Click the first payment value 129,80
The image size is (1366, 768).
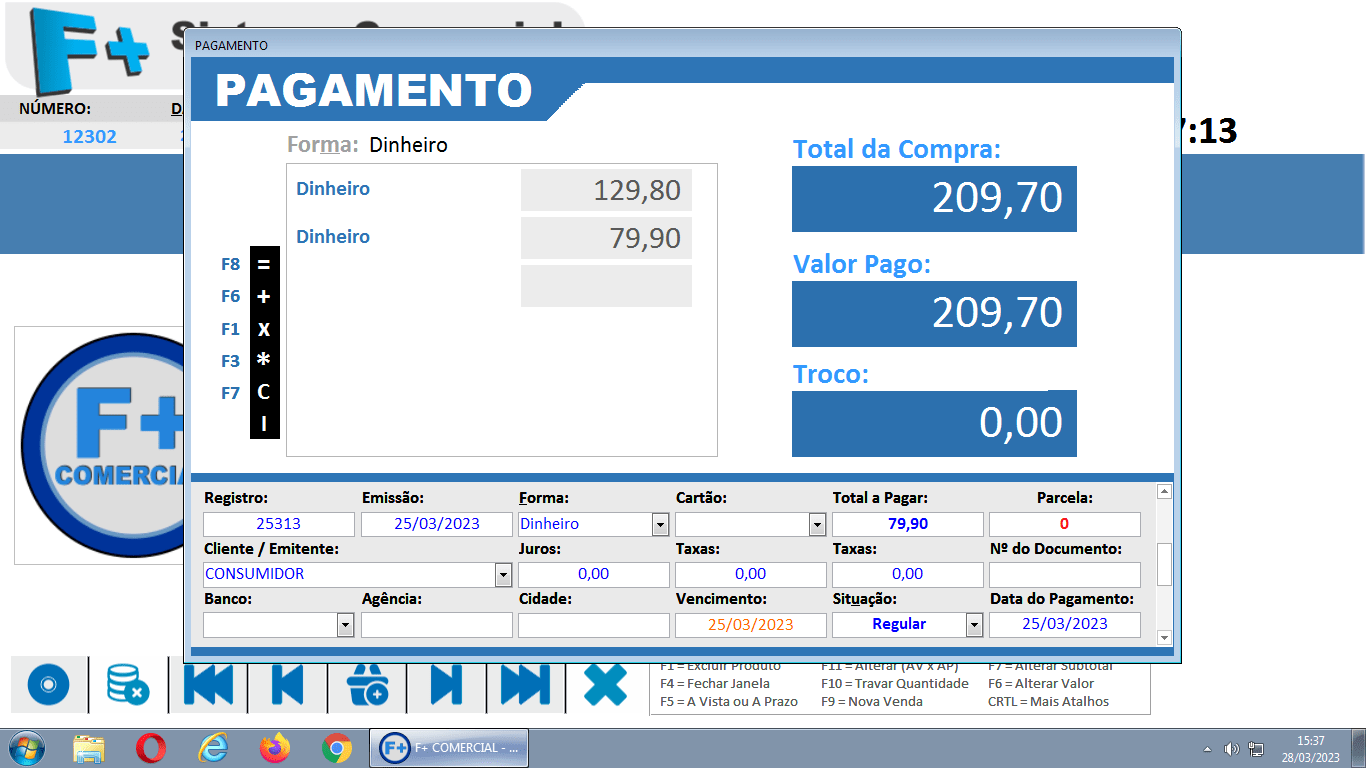click(x=606, y=190)
